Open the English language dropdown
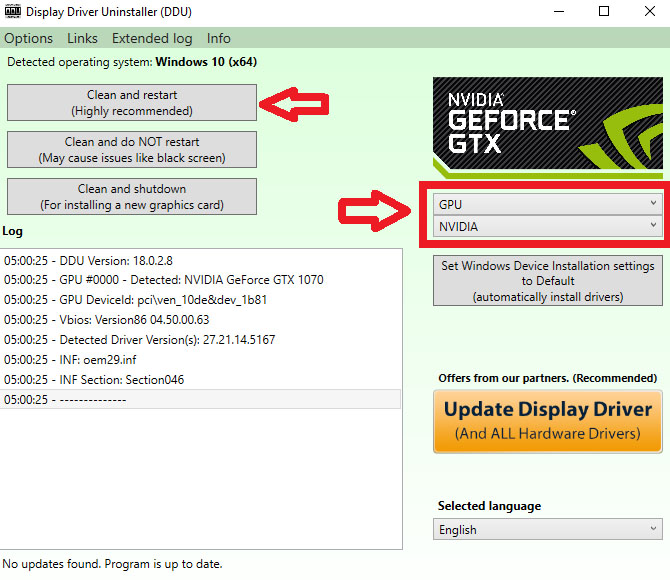This screenshot has height=580, width=670. [x=547, y=529]
